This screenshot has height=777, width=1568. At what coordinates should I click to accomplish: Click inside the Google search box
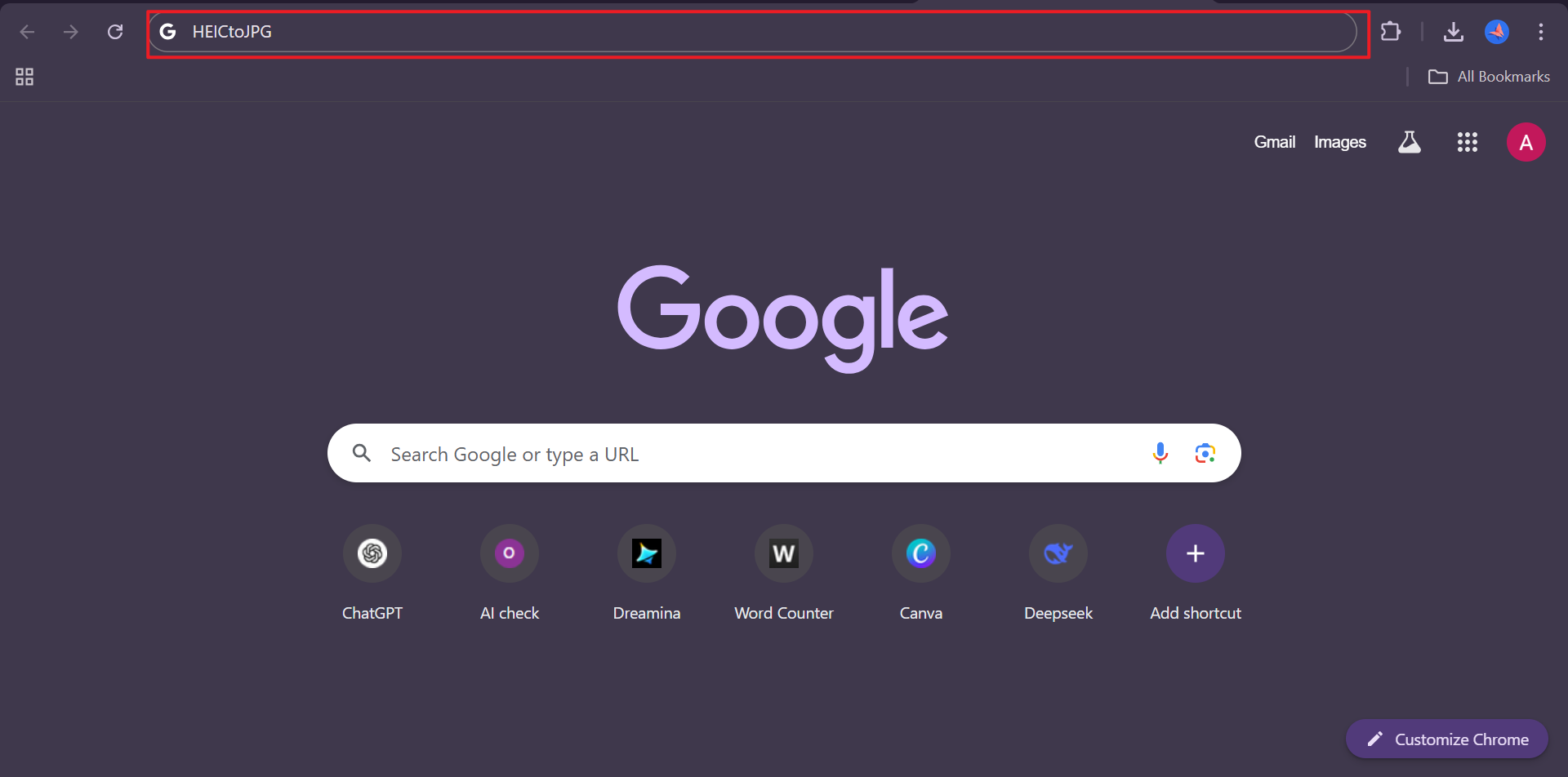coord(735,453)
